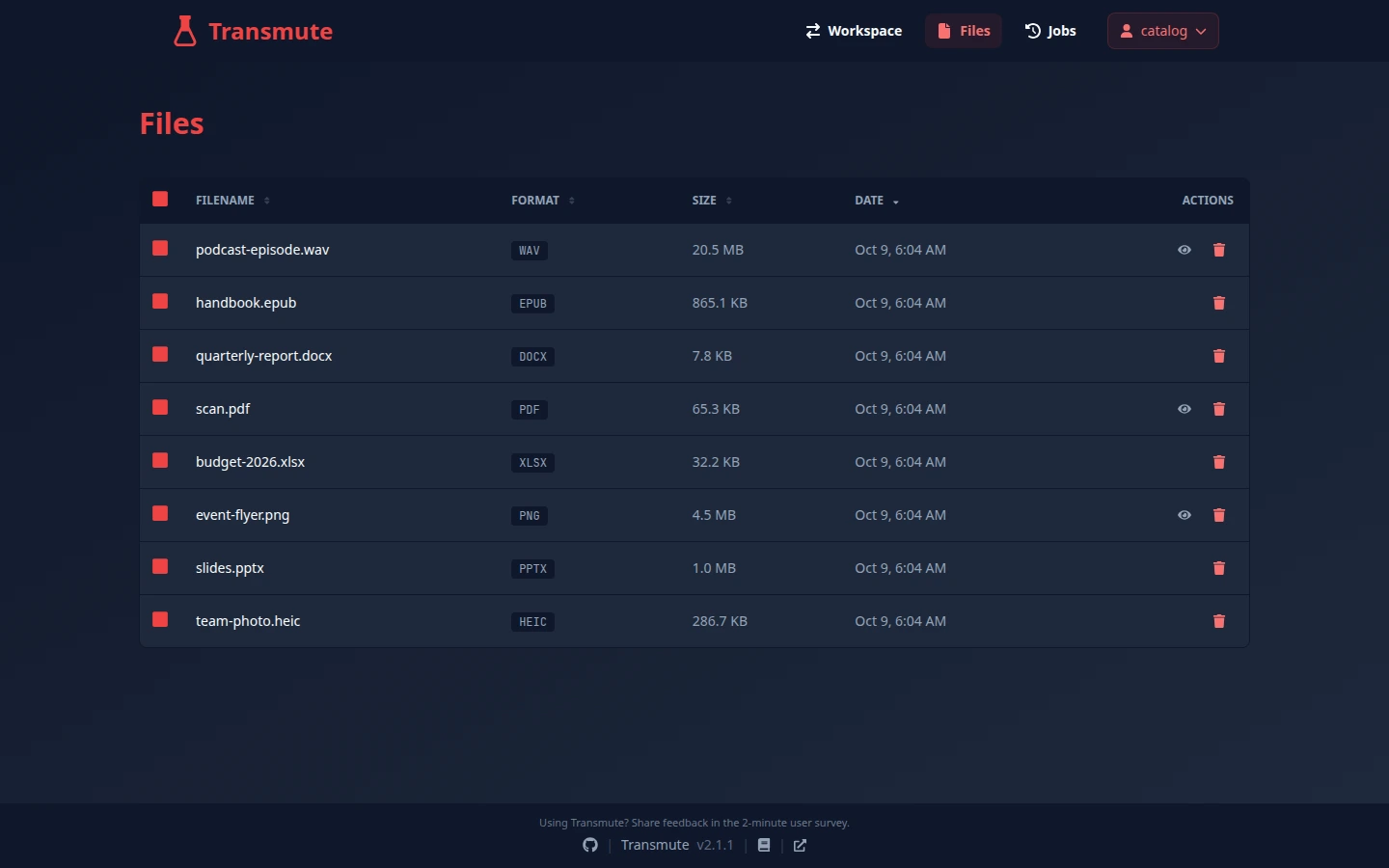Click the budget-2026.xlsx filename
1389x868 pixels.
(x=250, y=462)
